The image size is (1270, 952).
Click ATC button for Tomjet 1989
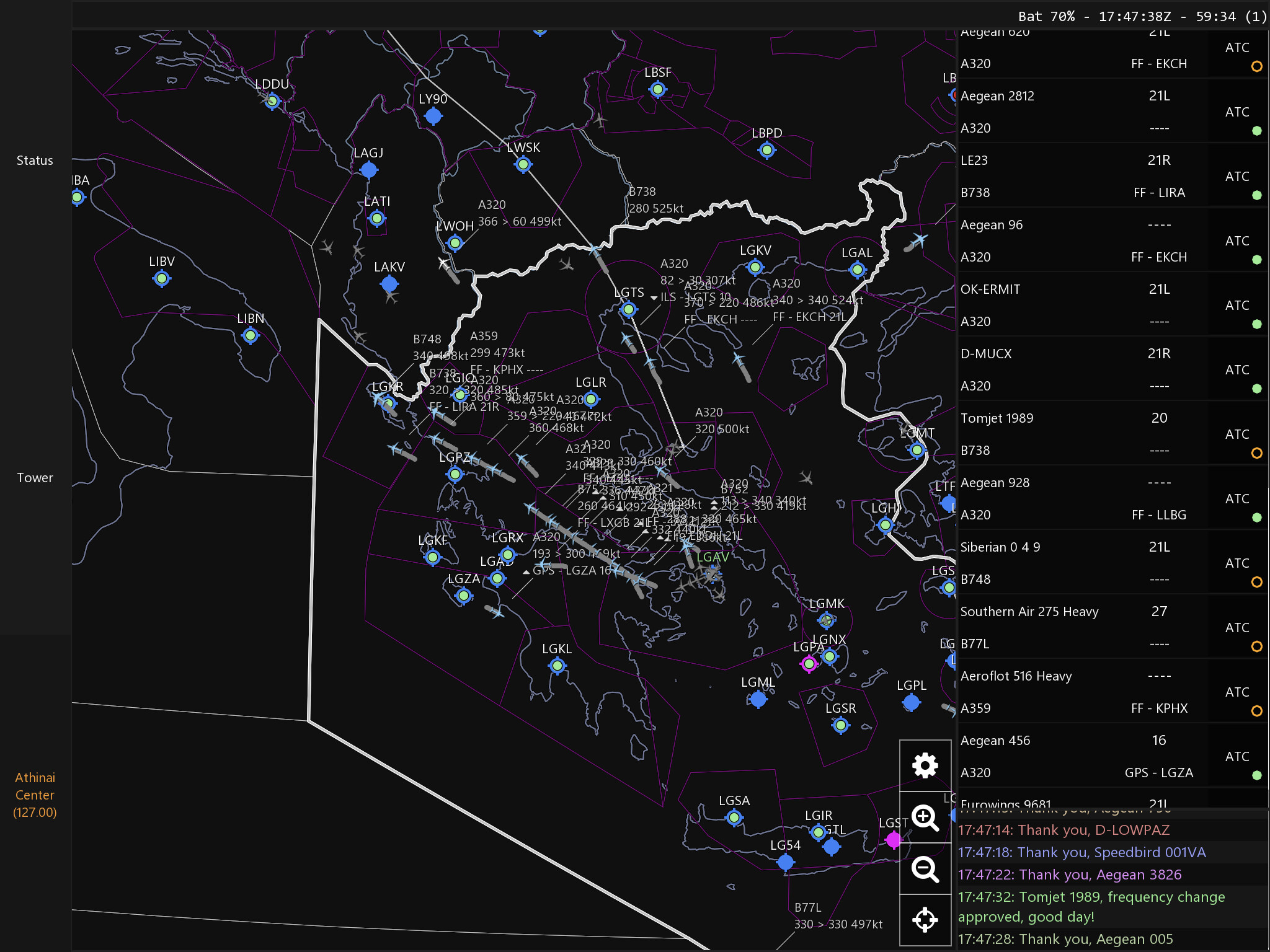tap(1237, 434)
